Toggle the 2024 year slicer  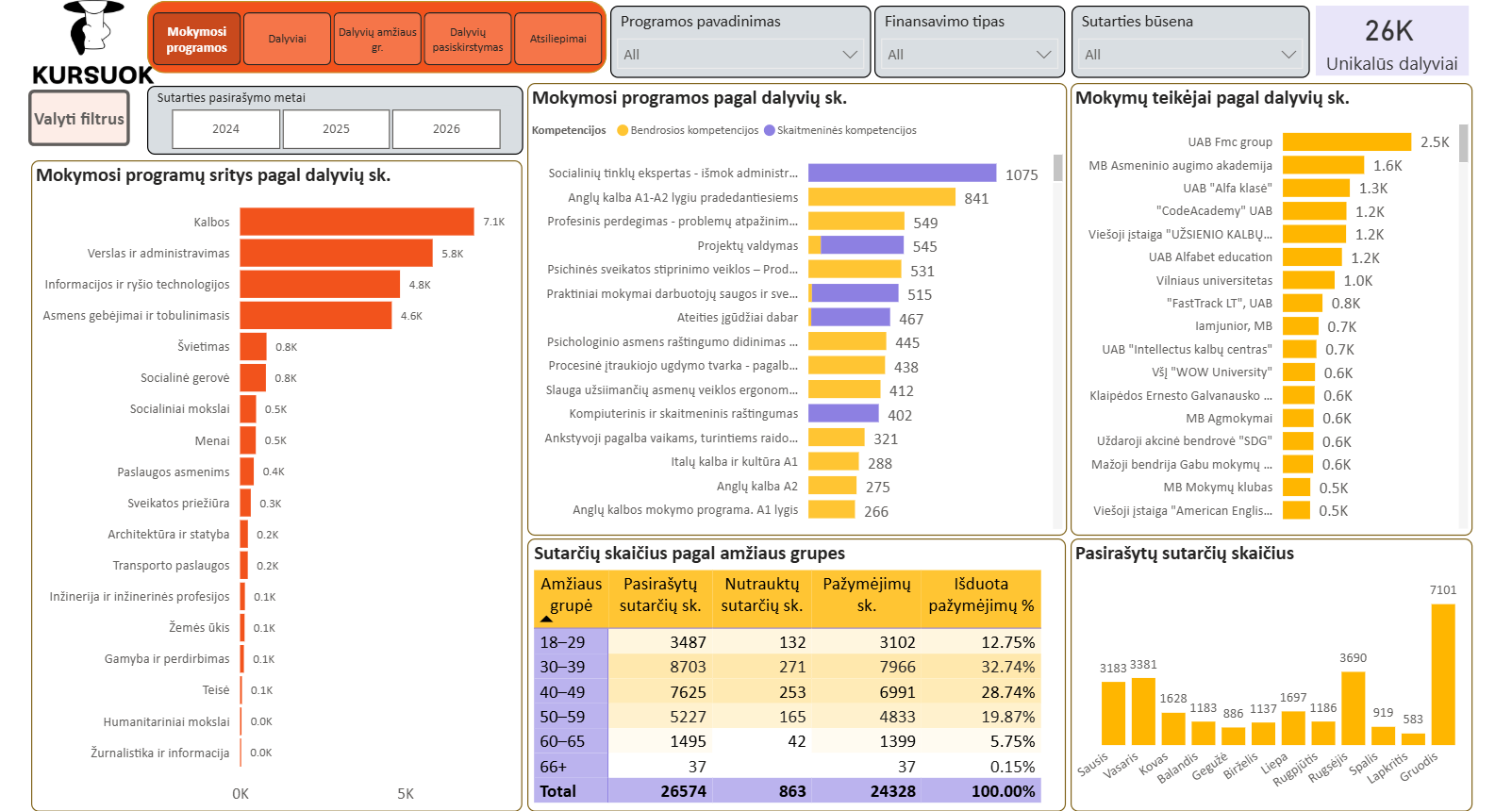tap(225, 129)
